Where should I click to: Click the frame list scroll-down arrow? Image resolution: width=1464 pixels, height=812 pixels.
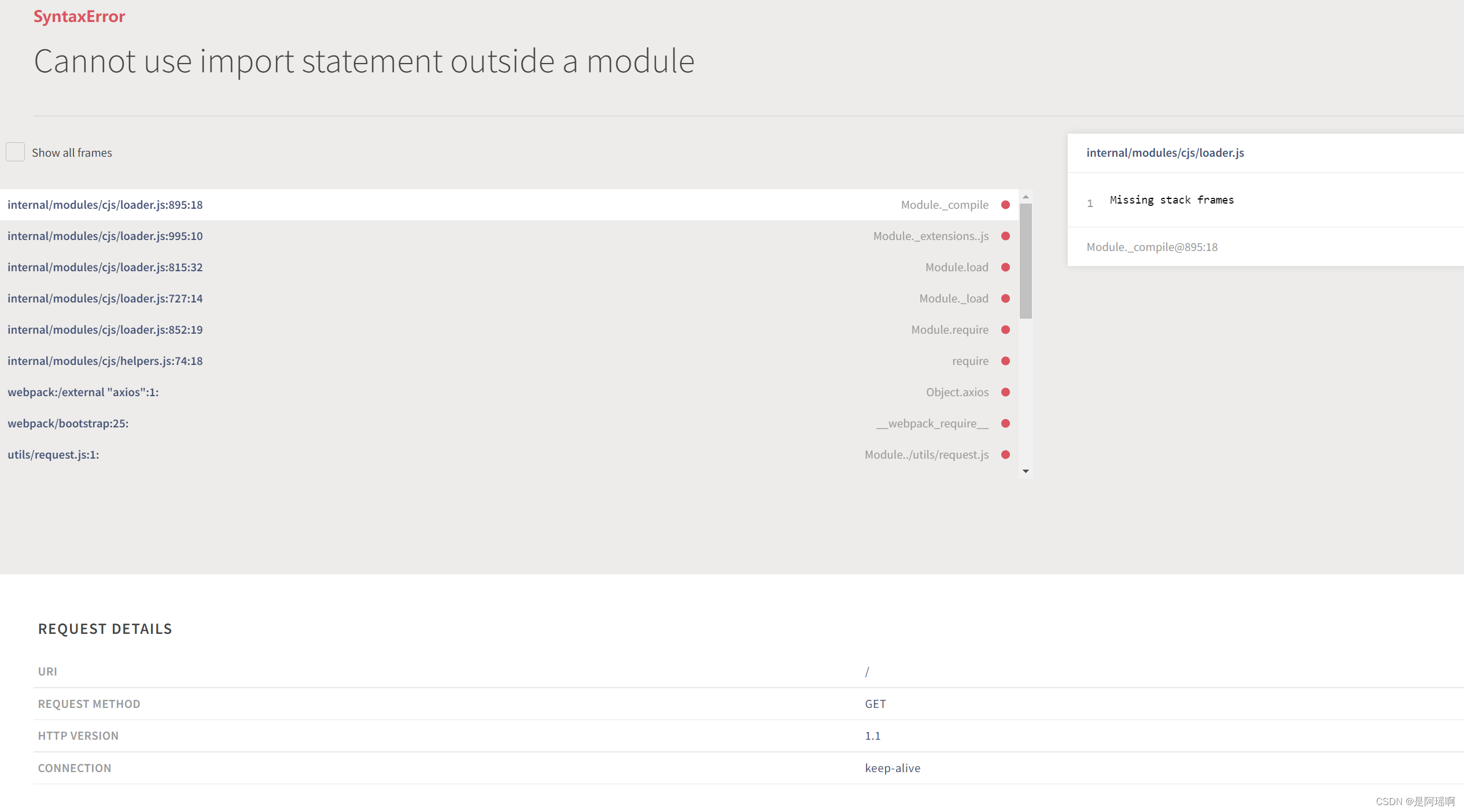1026,471
